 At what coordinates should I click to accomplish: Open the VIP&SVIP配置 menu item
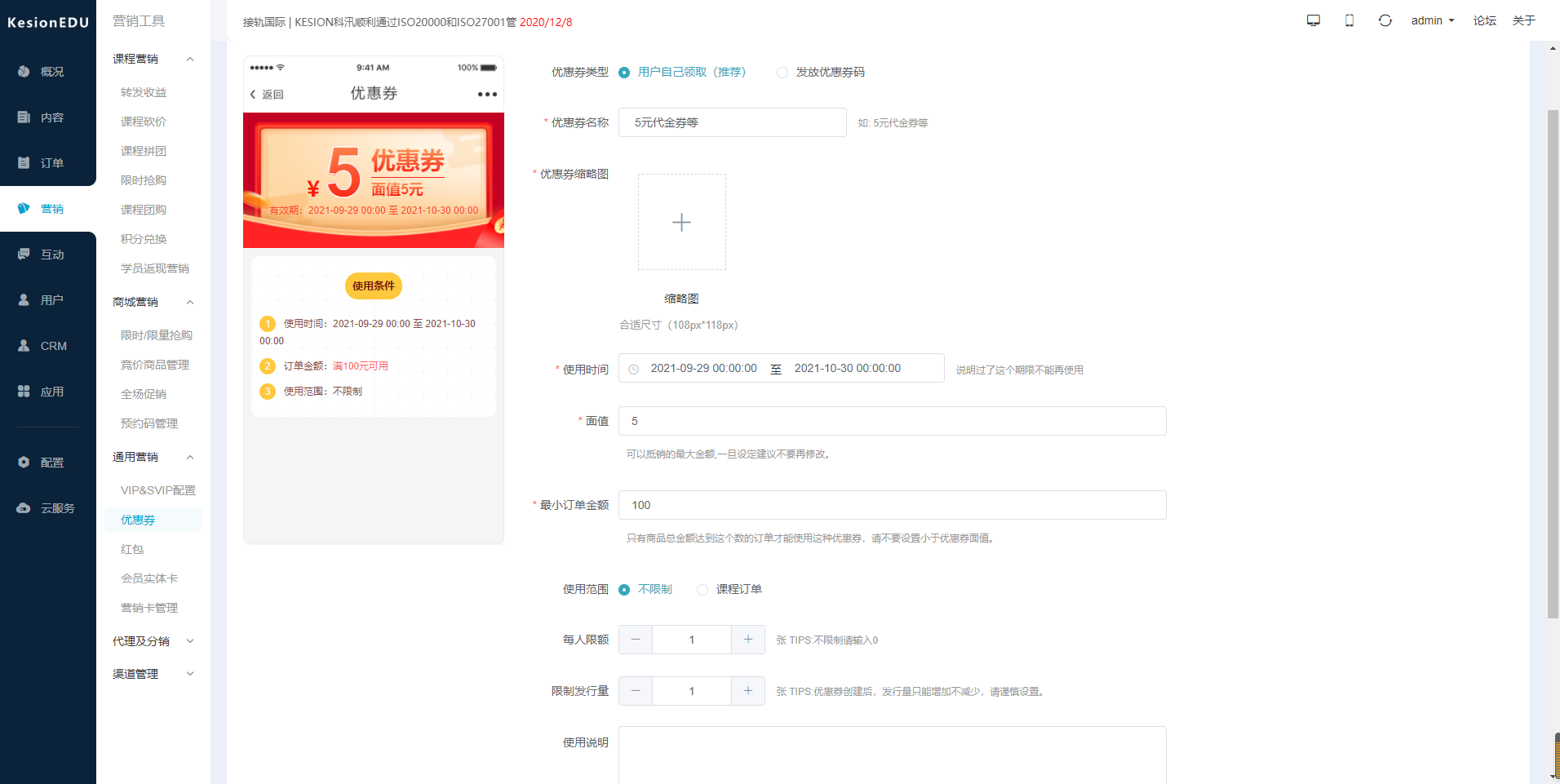[158, 490]
